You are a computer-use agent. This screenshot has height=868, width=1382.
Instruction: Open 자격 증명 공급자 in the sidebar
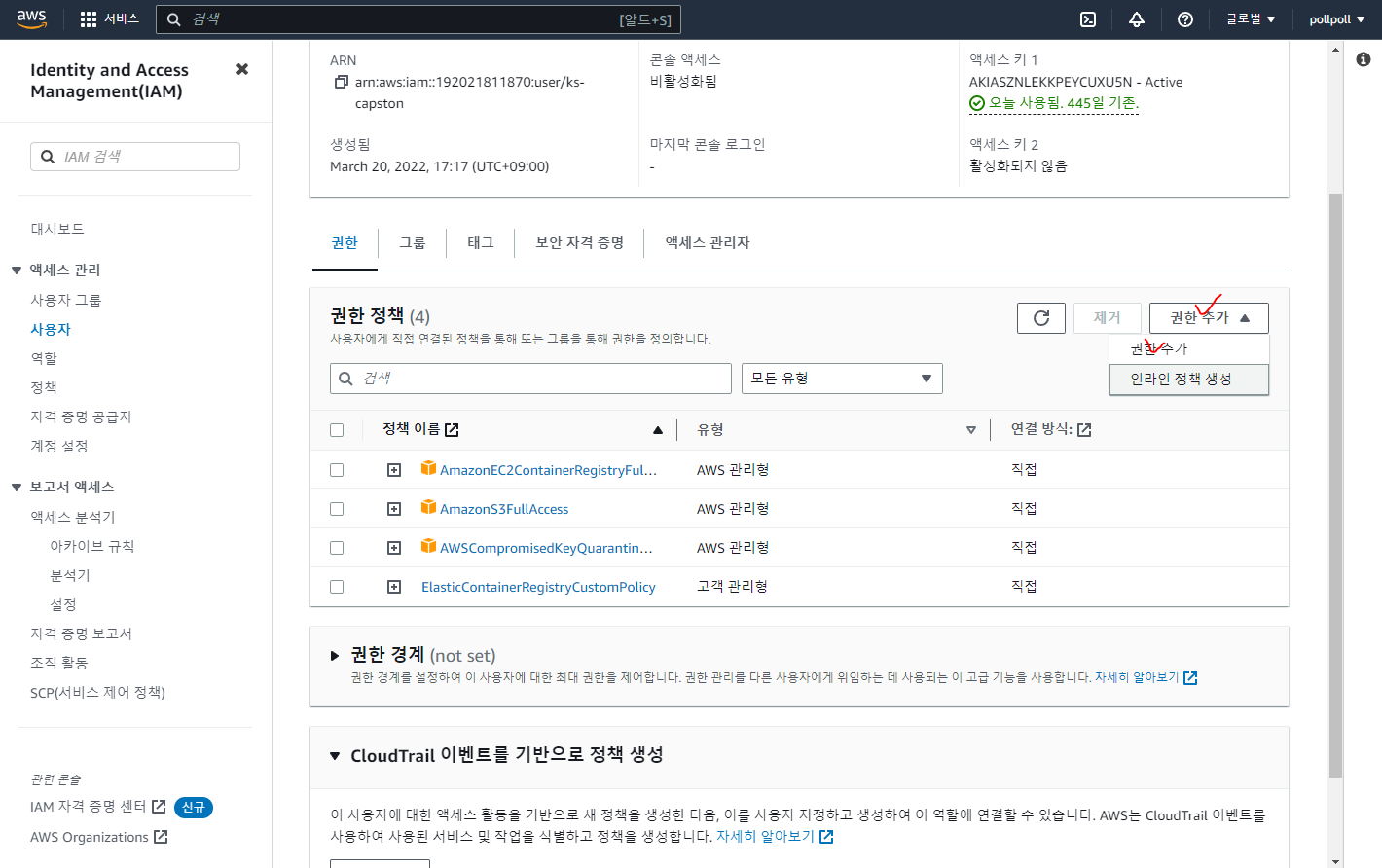click(x=82, y=416)
